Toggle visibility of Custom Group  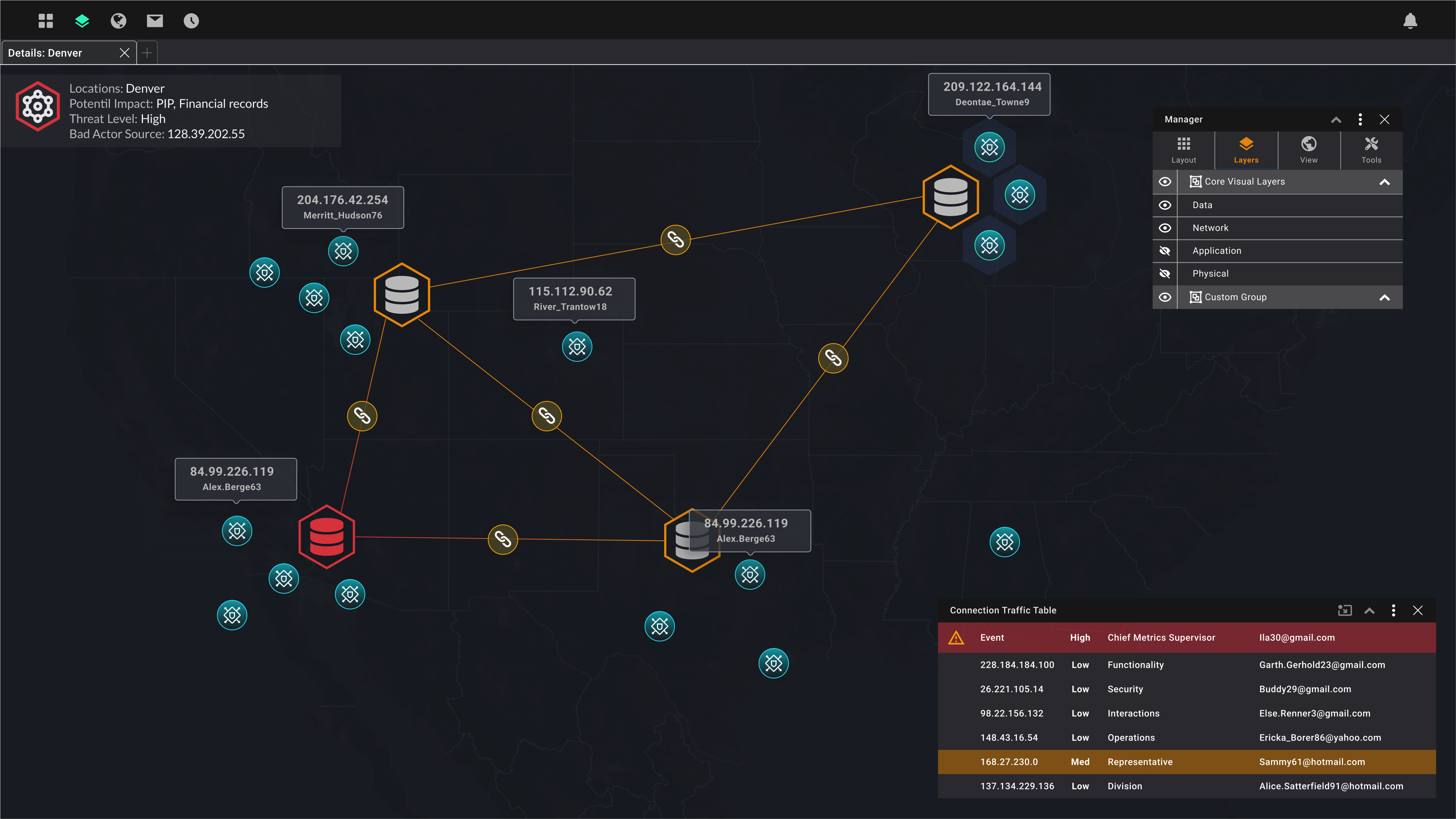pos(1165,297)
